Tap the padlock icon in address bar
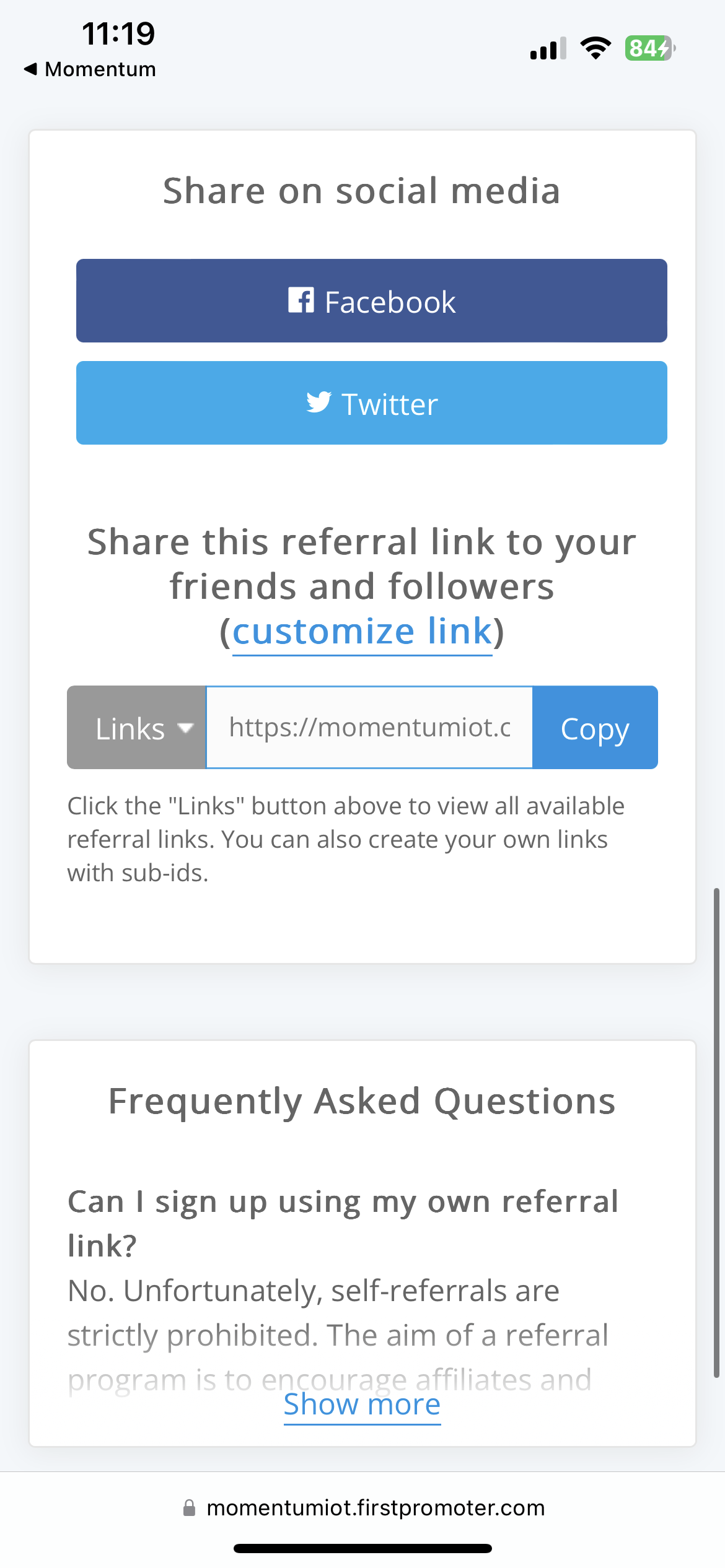This screenshot has width=725, height=1568. (x=190, y=1508)
